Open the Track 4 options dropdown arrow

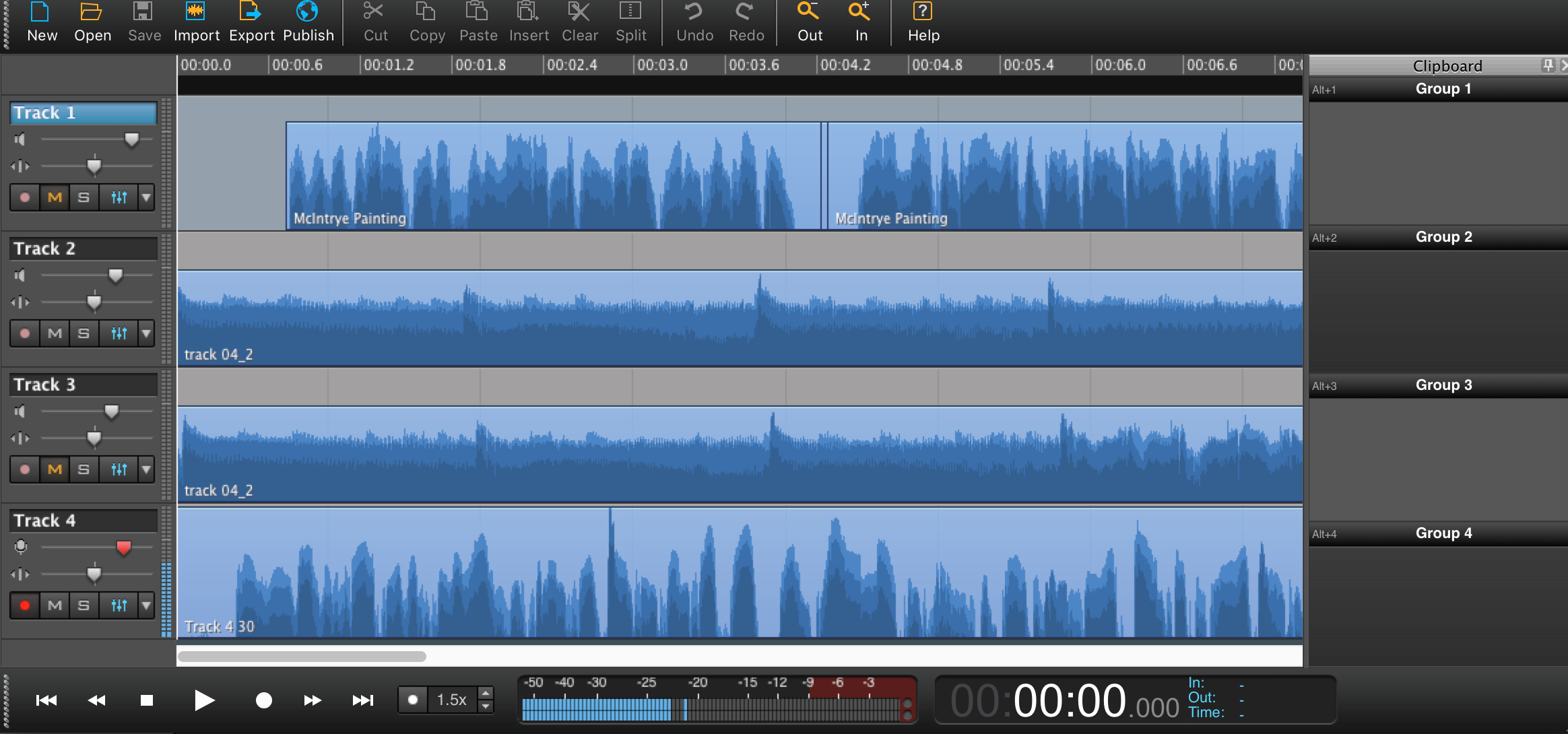[x=146, y=605]
